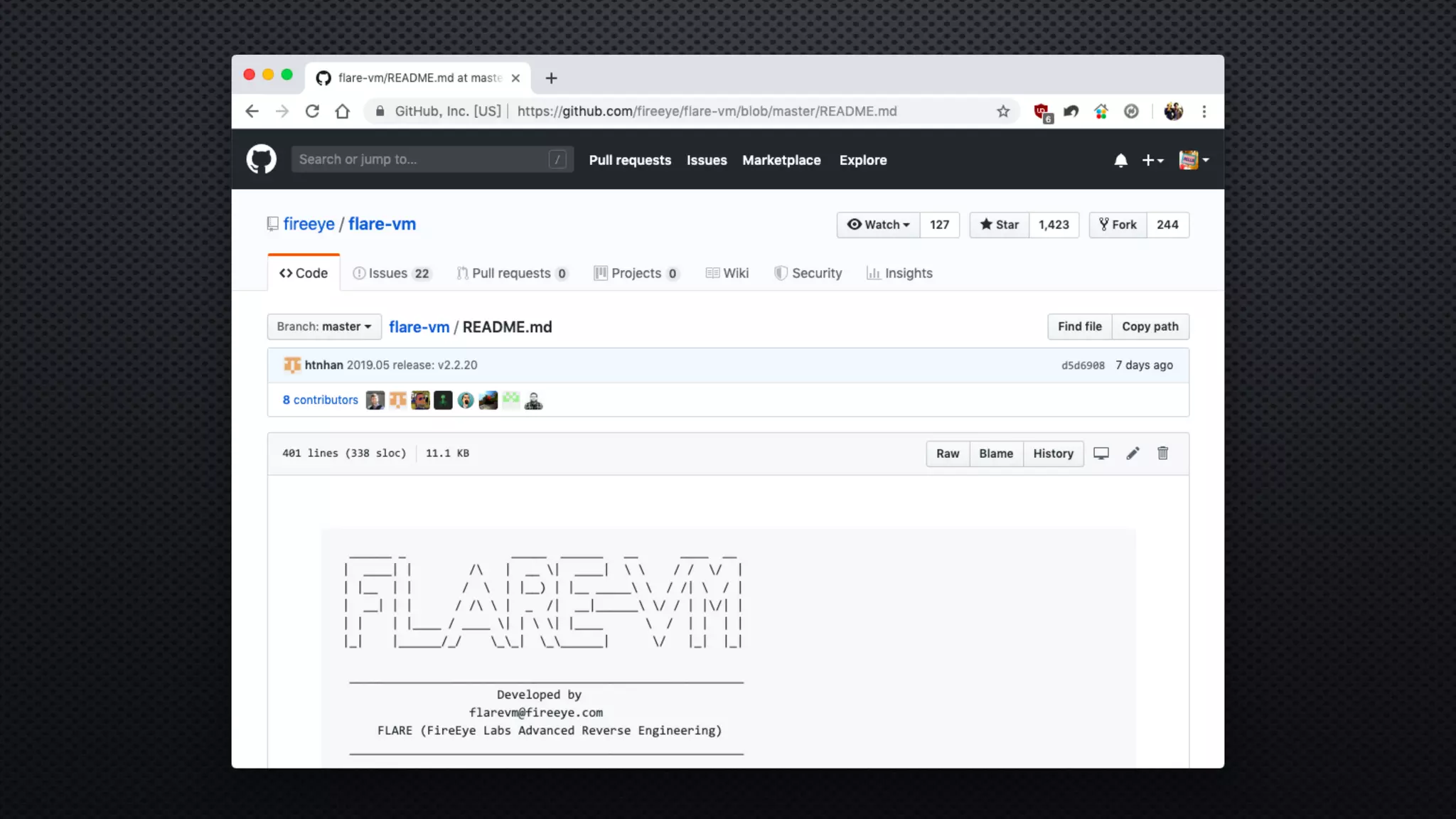Star the flare-vm repository
The width and height of the screenshot is (1456, 819).
[x=999, y=225]
